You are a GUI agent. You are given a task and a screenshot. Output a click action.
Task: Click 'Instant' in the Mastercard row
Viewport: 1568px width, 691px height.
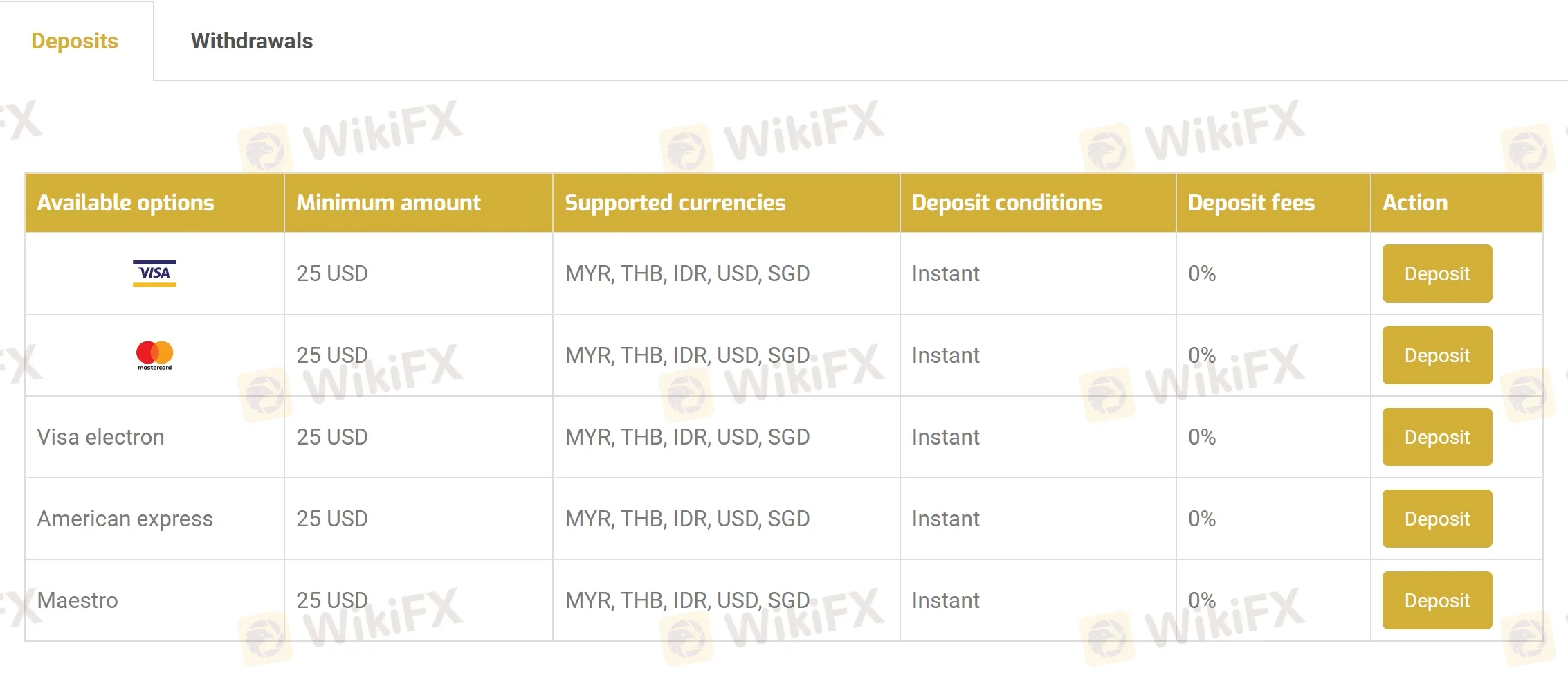click(945, 355)
